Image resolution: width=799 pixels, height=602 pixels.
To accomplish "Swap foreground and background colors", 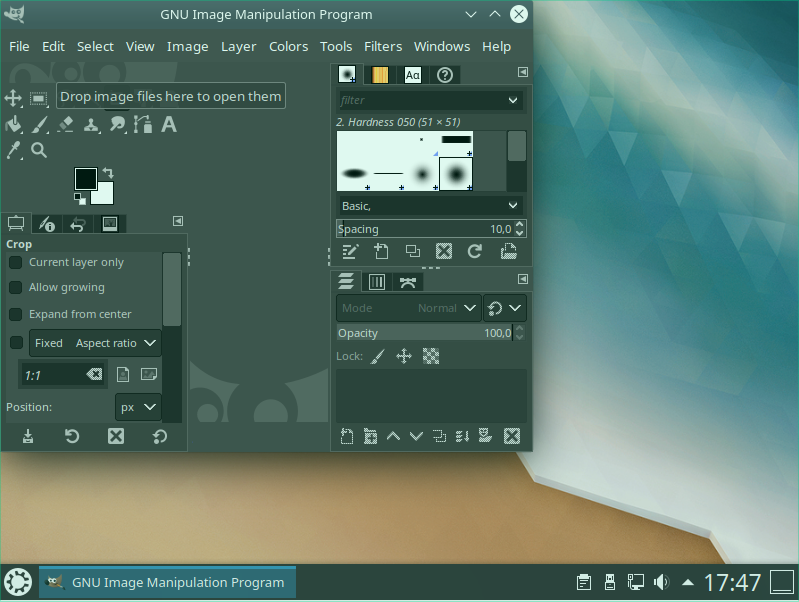I will click(108, 172).
